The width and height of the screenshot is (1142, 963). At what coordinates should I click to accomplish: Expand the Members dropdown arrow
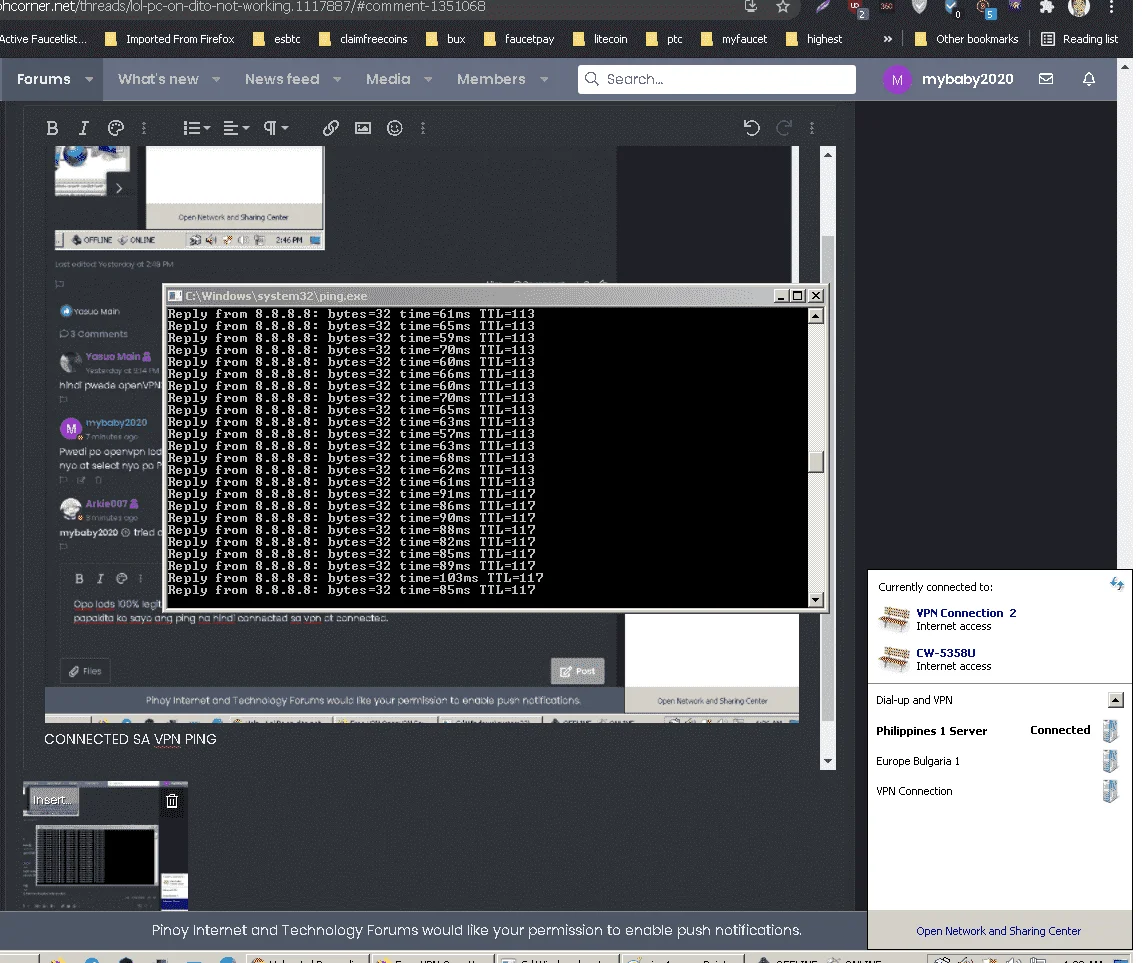point(544,79)
